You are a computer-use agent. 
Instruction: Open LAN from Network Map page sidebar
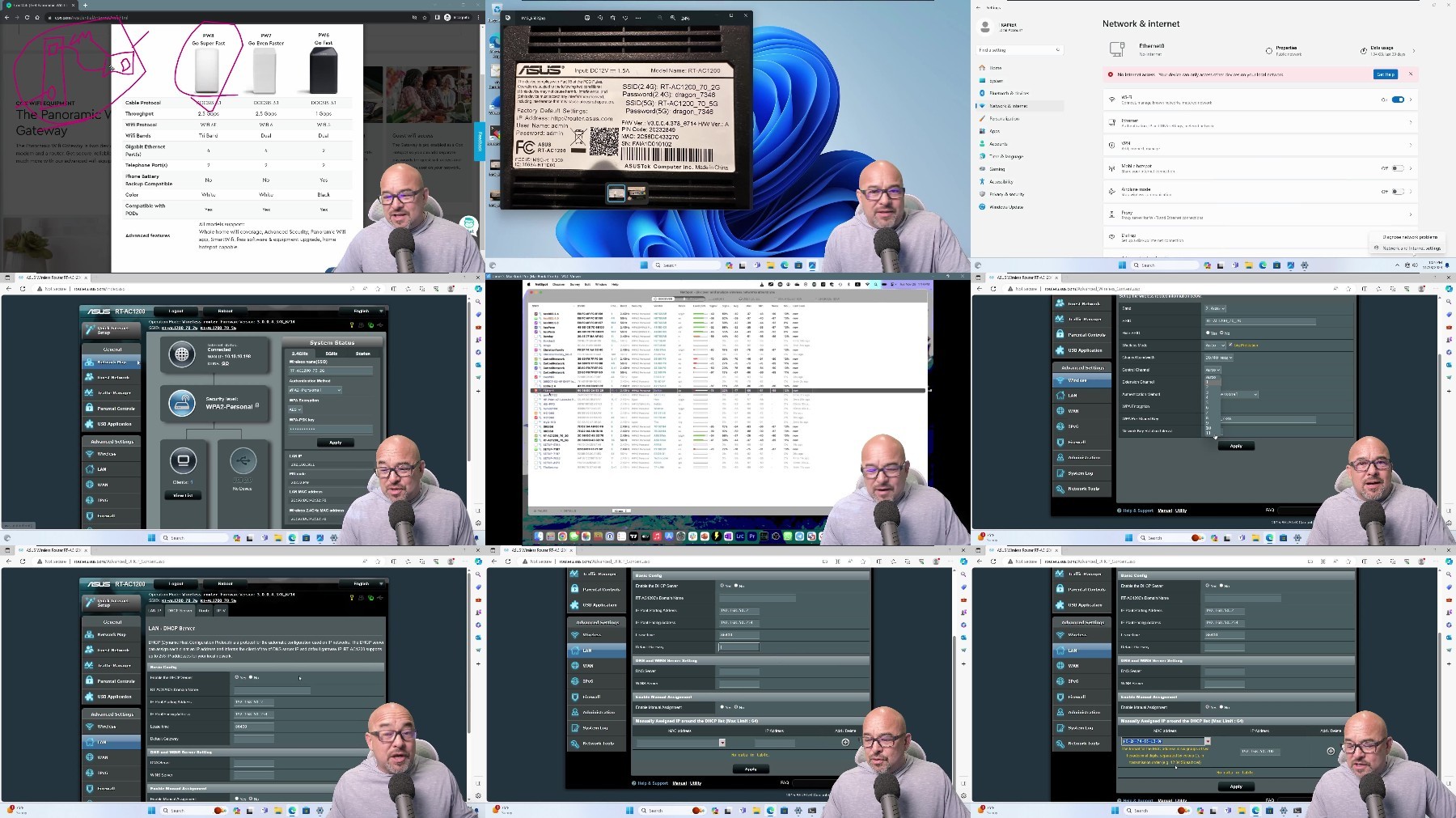[x=112, y=469]
